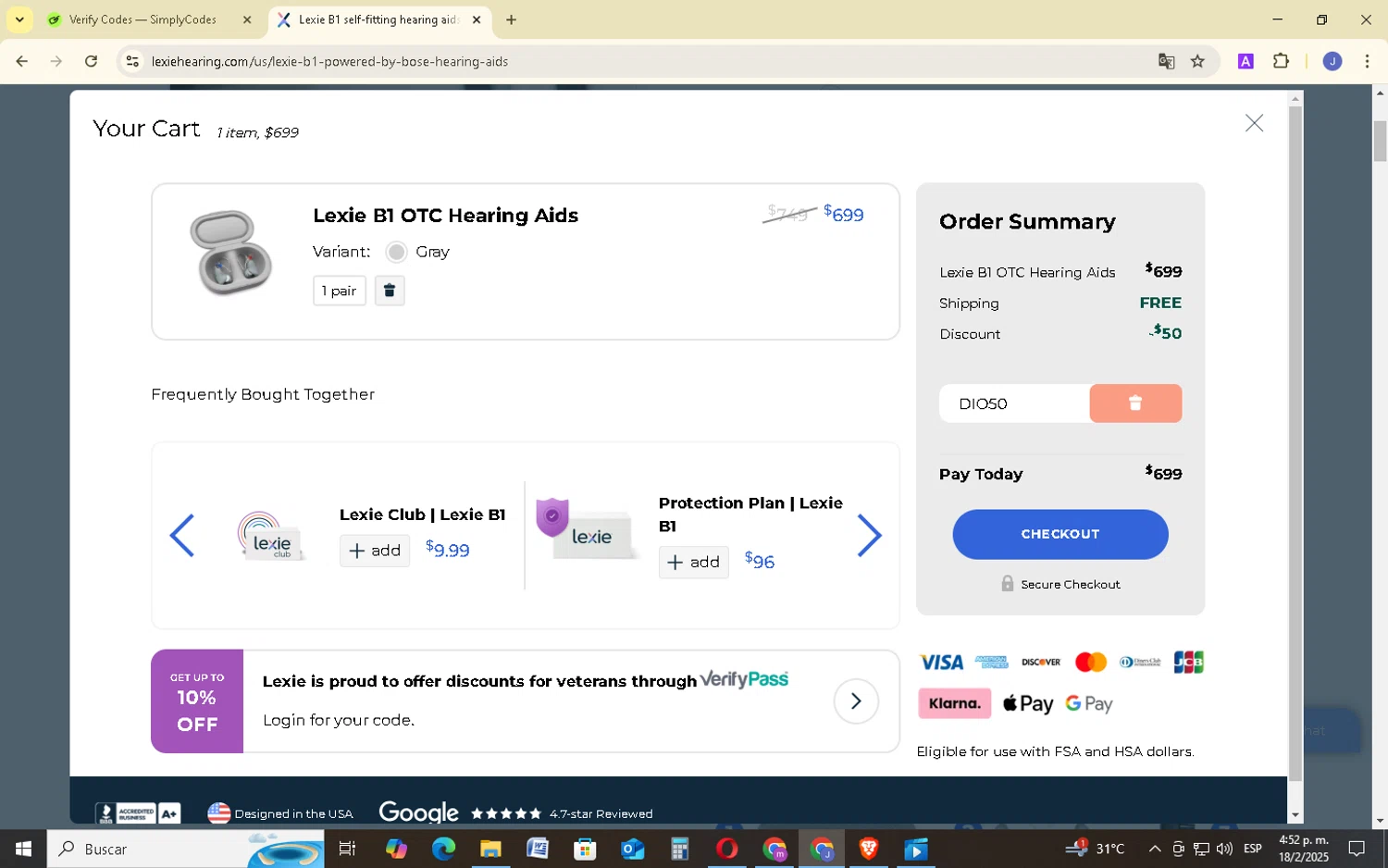Close the Lexie B1 hearing aids tab
Image resolution: width=1388 pixels, height=868 pixels.
click(477, 19)
